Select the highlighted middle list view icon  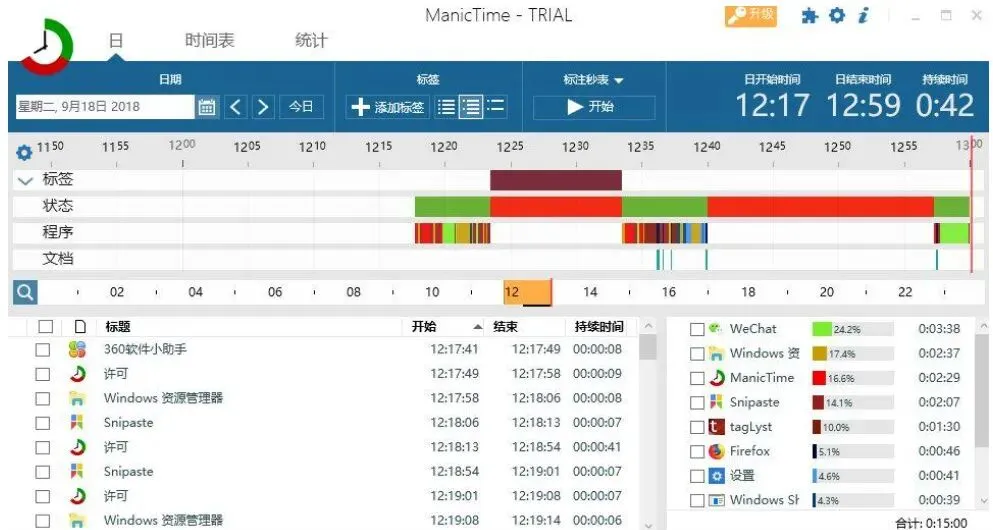(x=471, y=106)
